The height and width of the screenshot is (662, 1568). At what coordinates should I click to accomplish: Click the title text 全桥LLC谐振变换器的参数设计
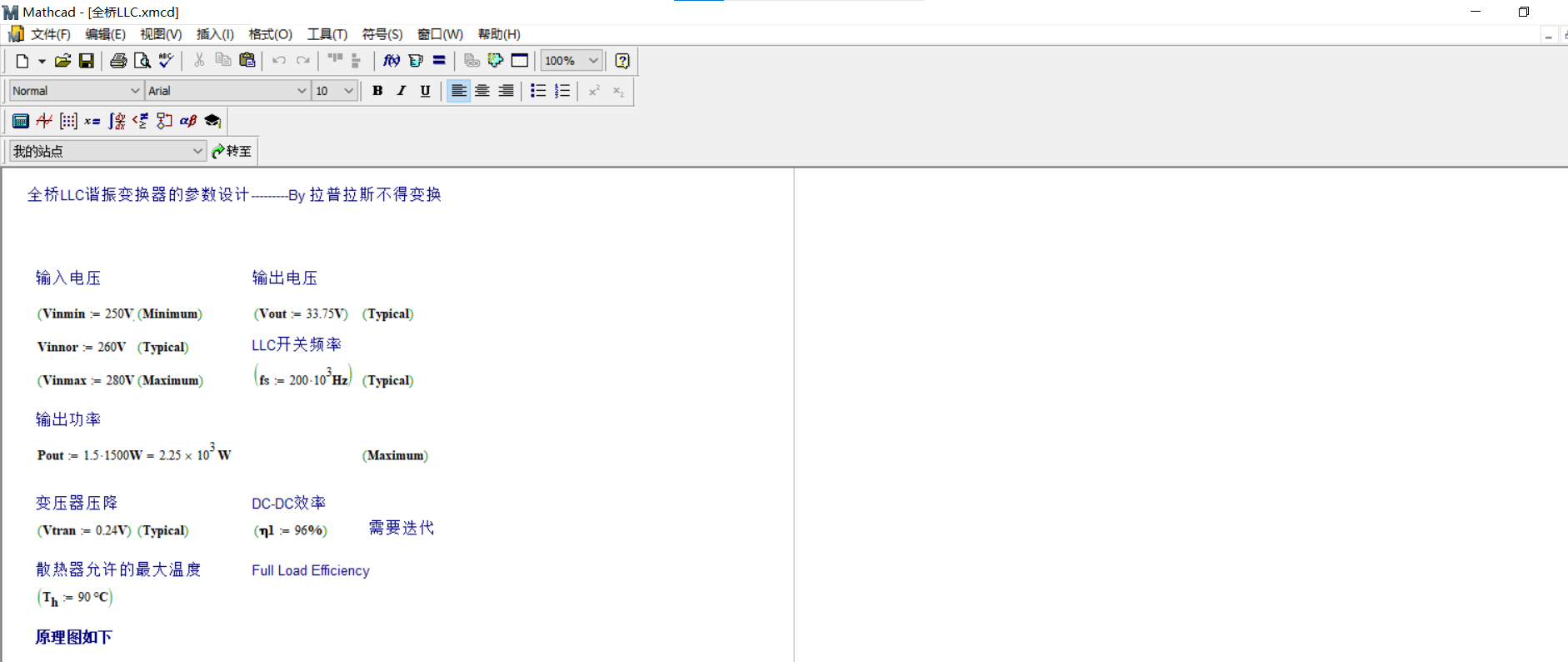point(138,194)
